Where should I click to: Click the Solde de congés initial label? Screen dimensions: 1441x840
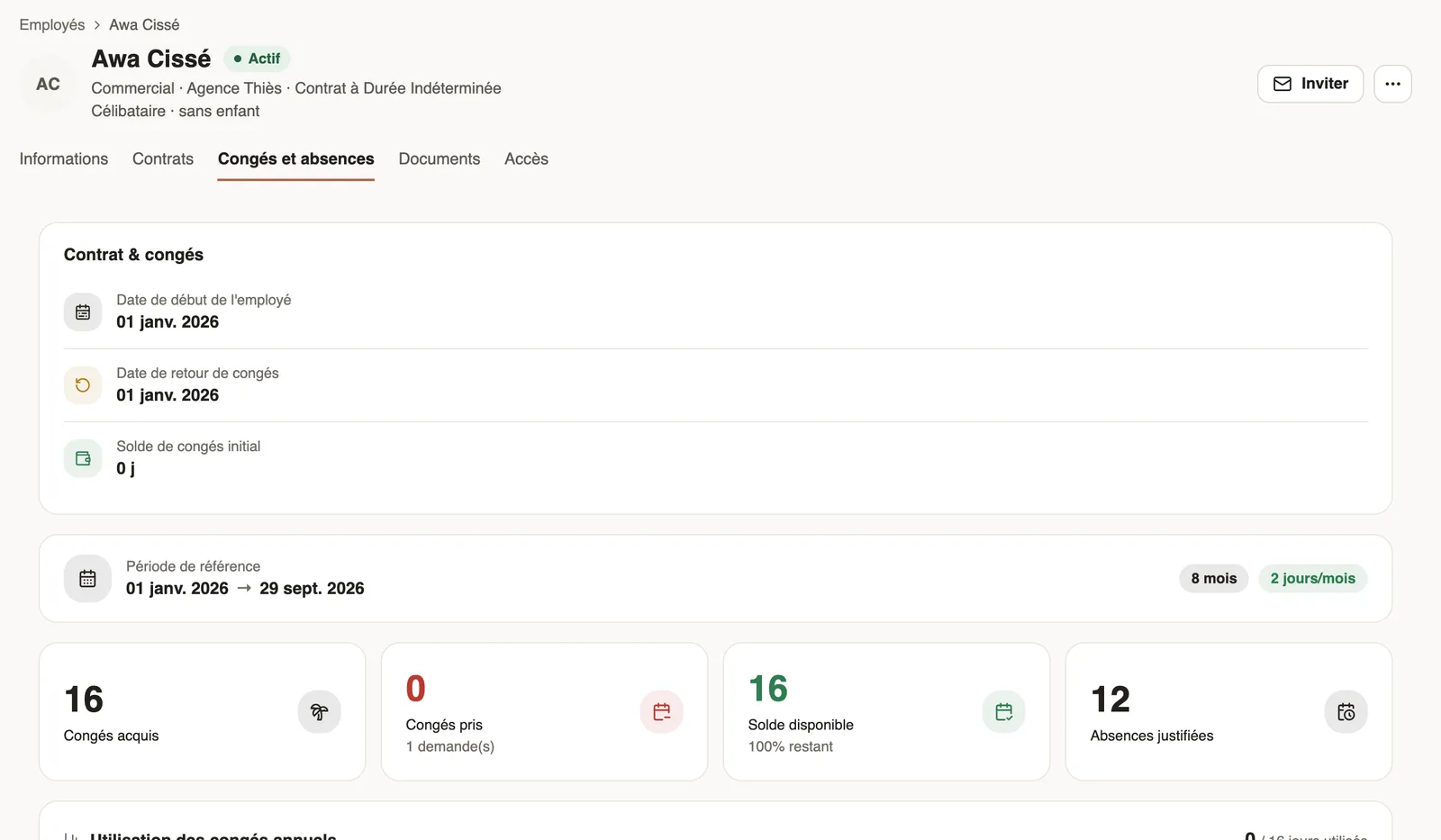pos(188,446)
